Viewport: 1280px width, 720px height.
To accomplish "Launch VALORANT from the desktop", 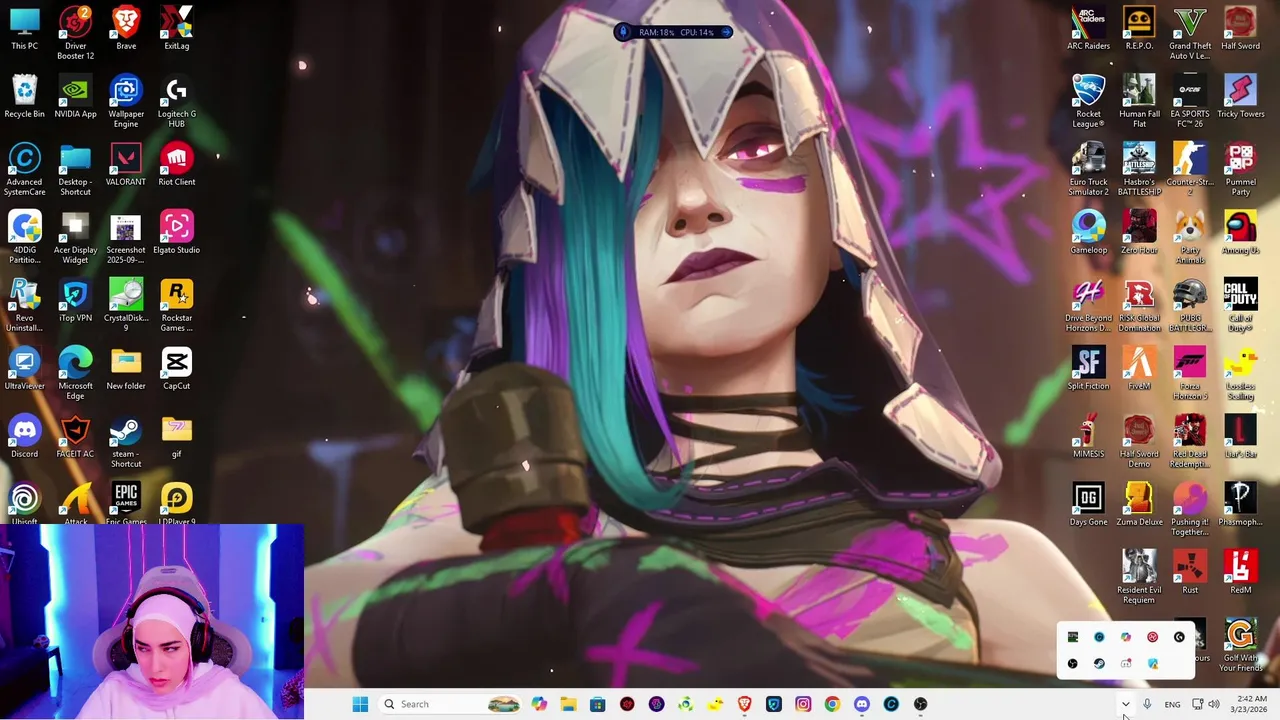I will (126, 165).
